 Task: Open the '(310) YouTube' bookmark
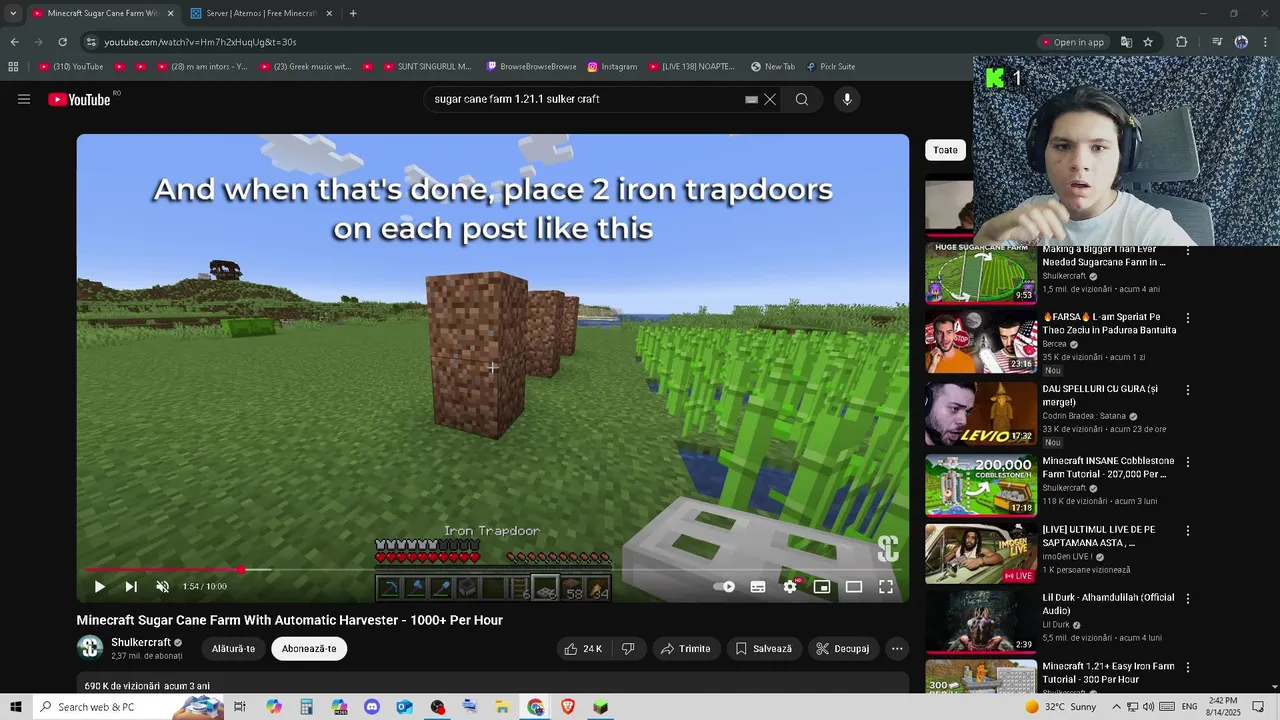pyautogui.click(x=71, y=67)
